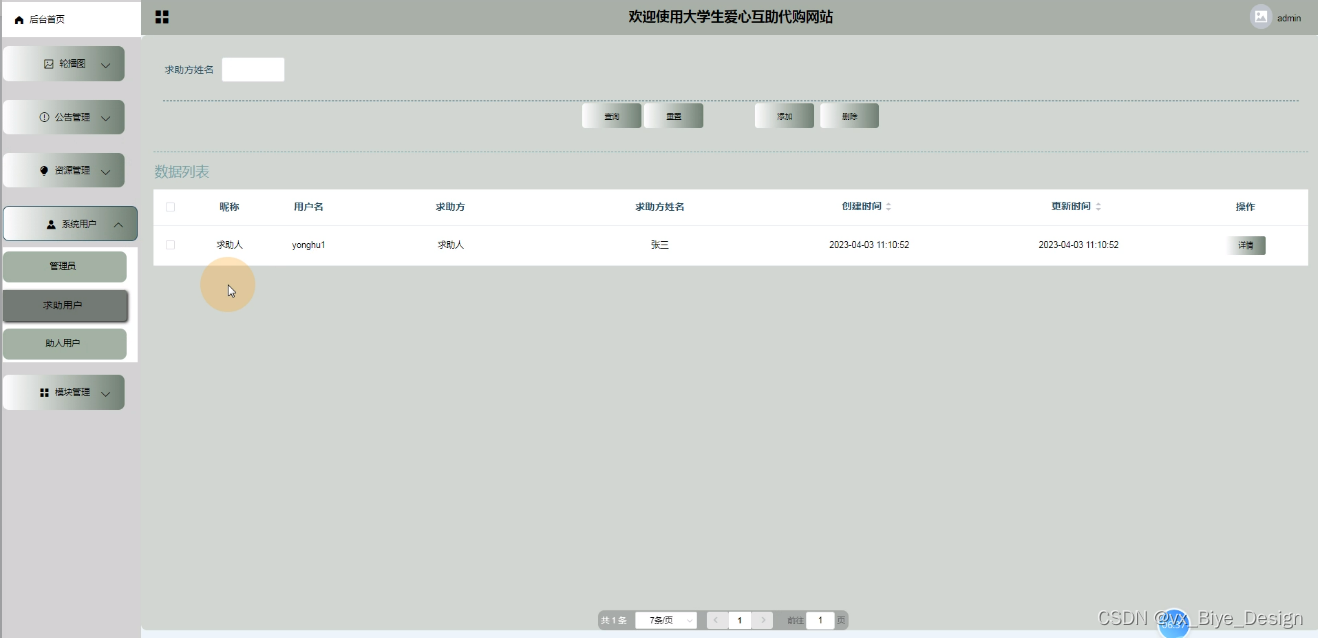1318x638 pixels.
Task: Click the 用户名 column header
Action: [309, 207]
